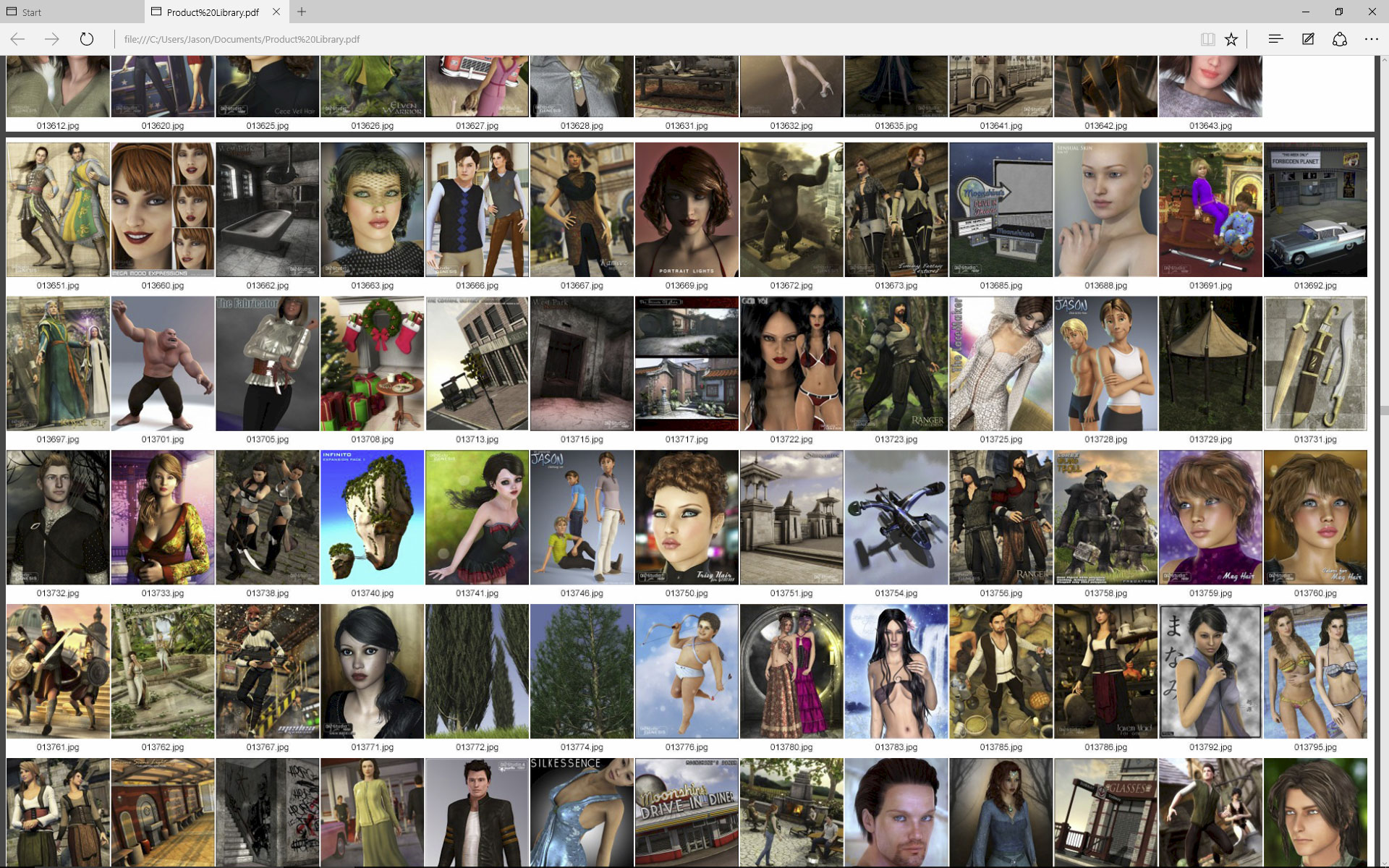Click the browser favorites/collections icon
The image size is (1389, 868).
pos(1232,39)
